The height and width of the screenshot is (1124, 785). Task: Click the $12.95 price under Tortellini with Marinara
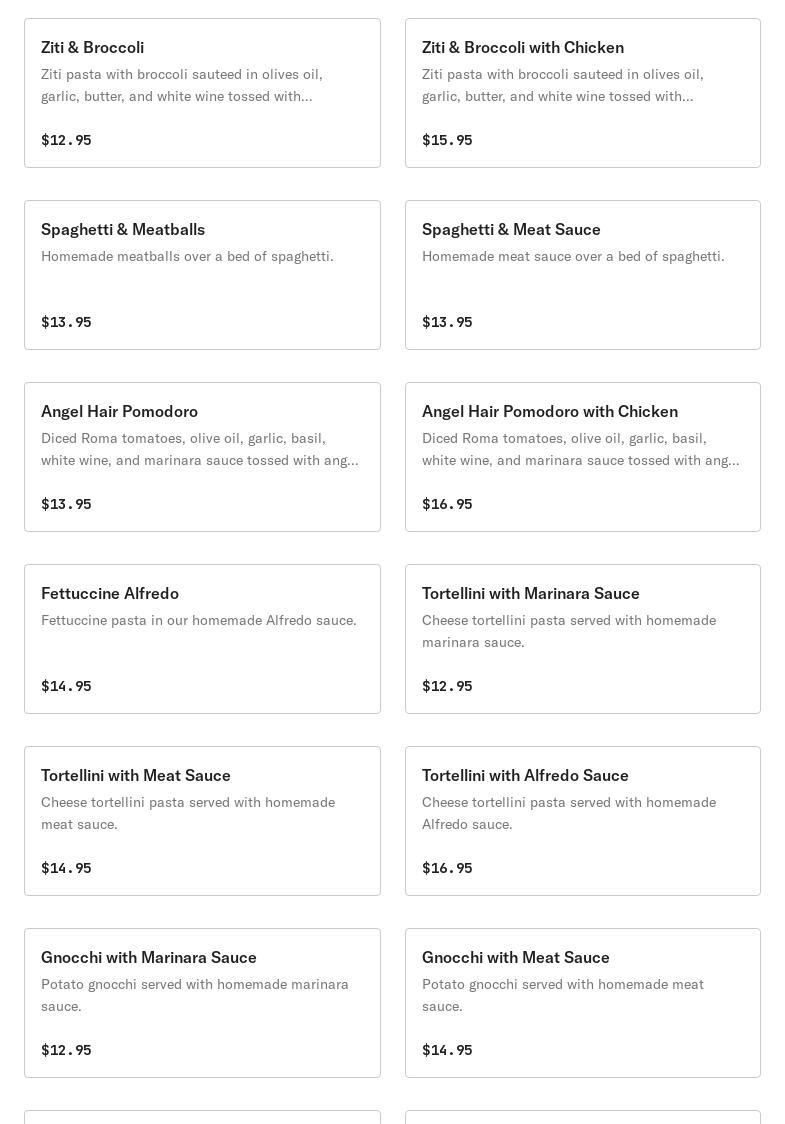pos(447,686)
